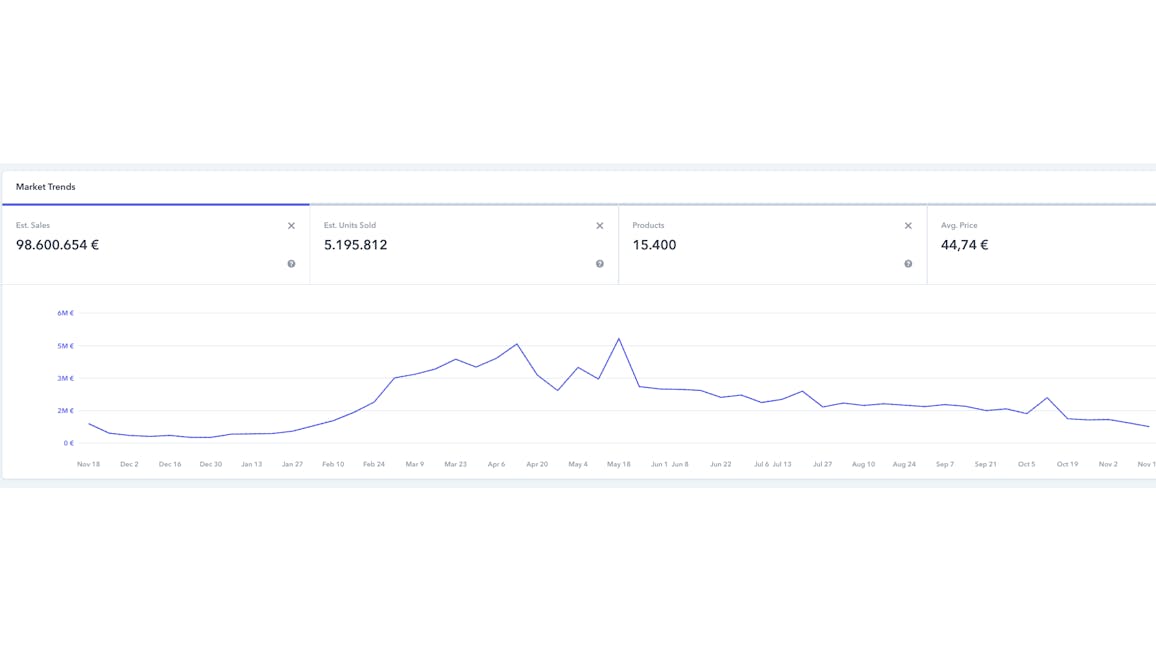Remove the Products metric with its X
Screen dimensions: 1156x650
[908, 226]
